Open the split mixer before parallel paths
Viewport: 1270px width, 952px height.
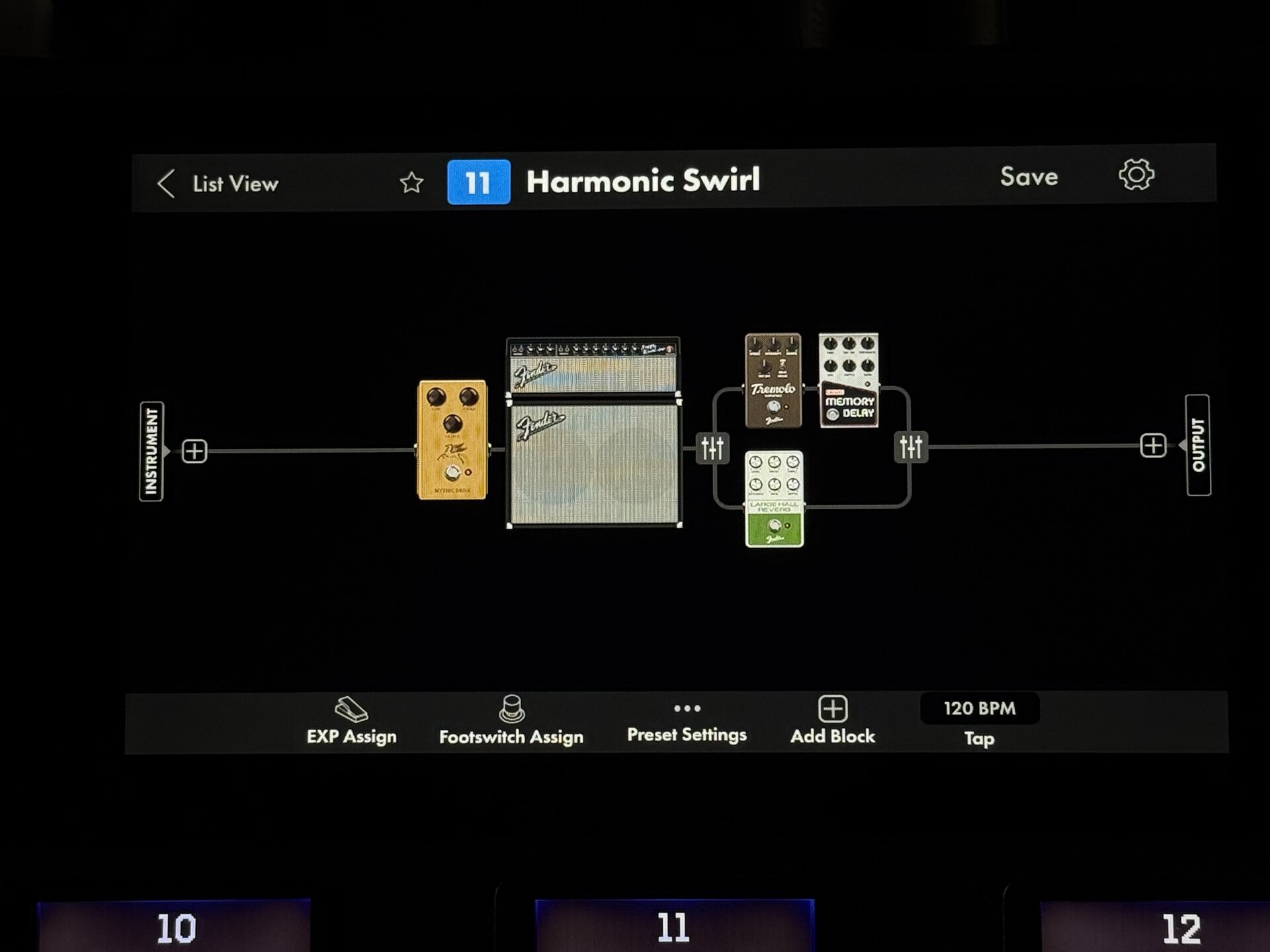[712, 448]
